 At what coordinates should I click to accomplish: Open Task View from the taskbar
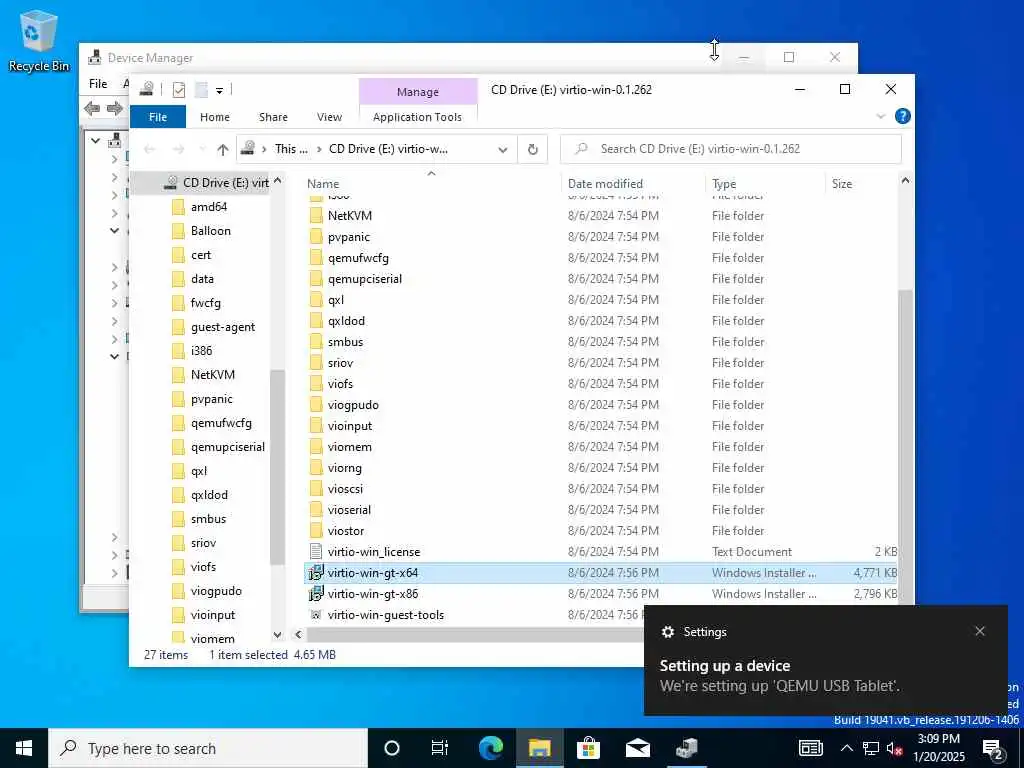click(x=440, y=748)
